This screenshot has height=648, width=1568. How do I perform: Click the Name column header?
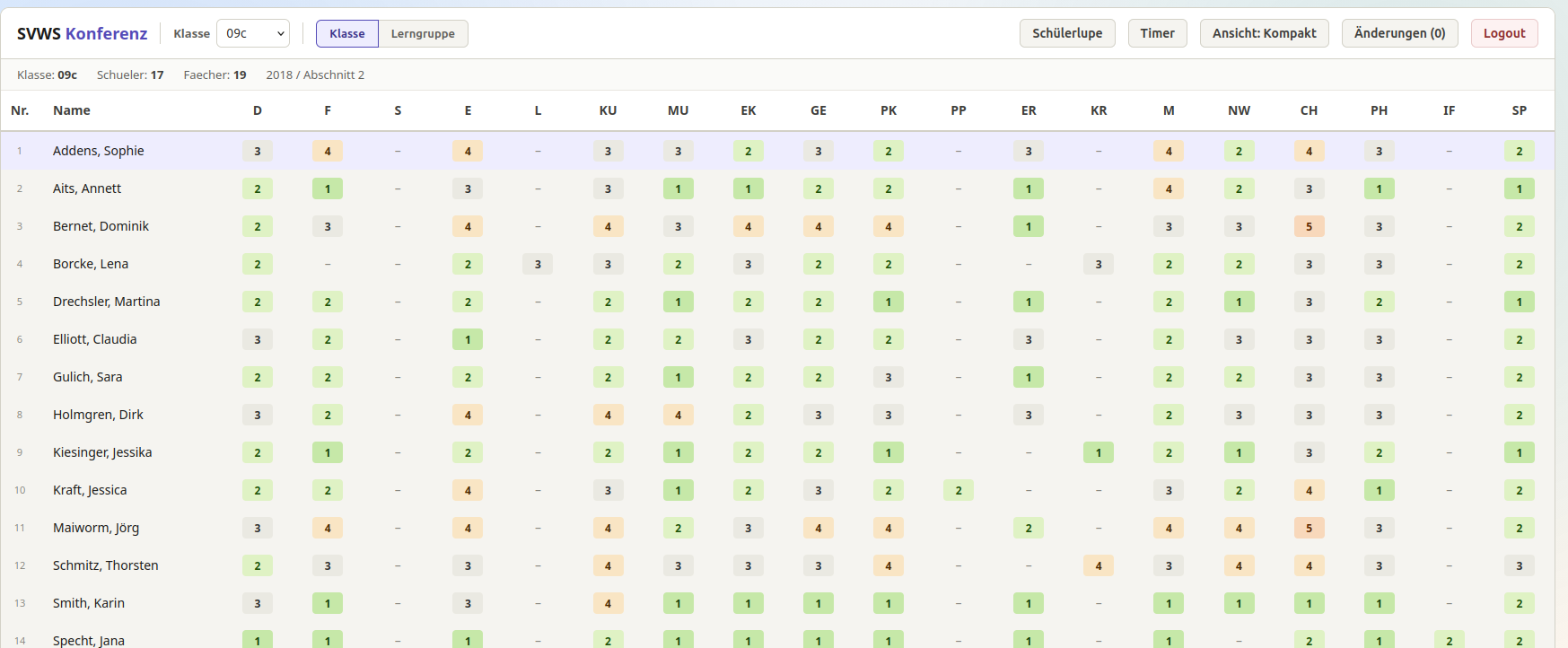pyautogui.click(x=72, y=110)
